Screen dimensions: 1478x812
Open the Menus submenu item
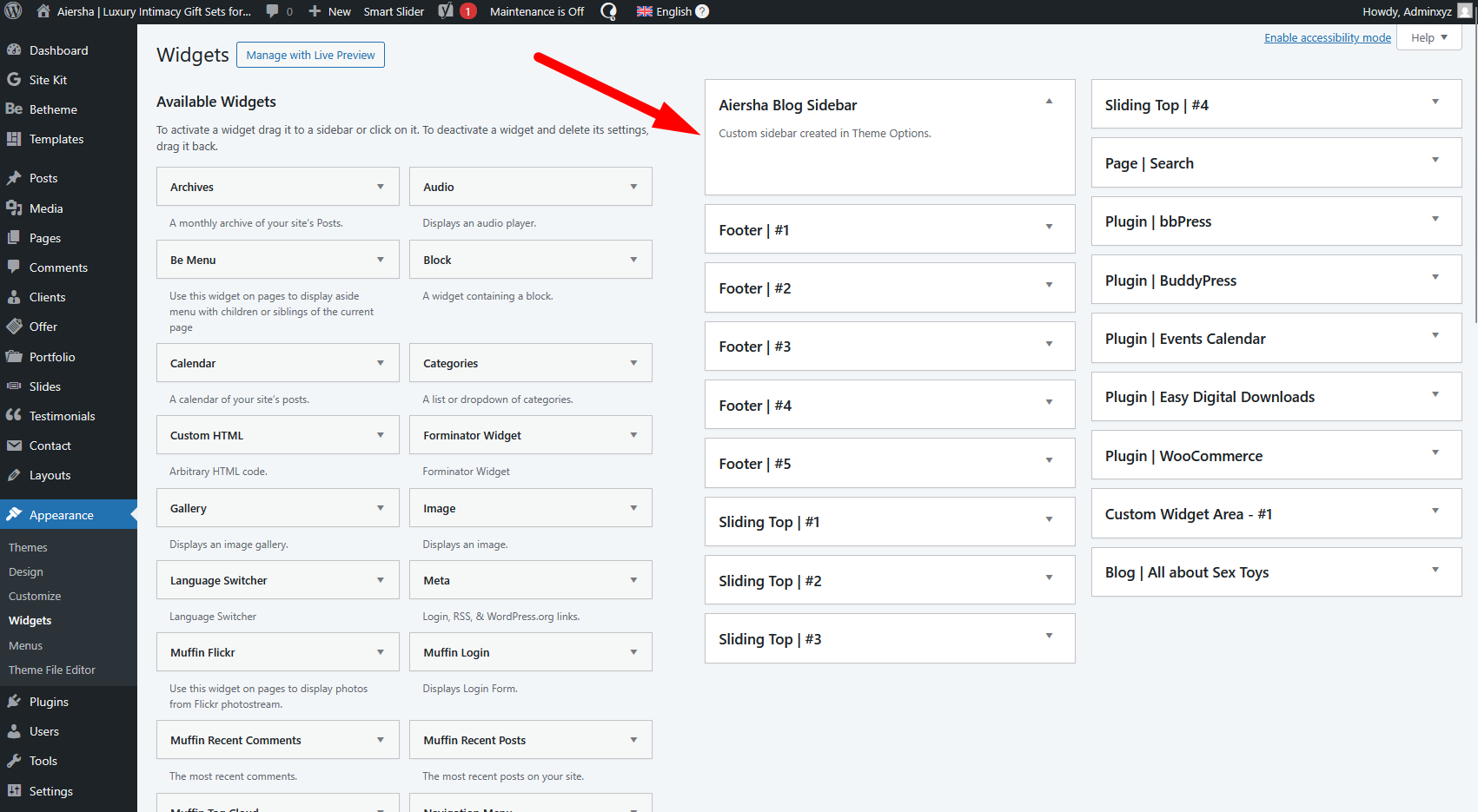pos(25,645)
